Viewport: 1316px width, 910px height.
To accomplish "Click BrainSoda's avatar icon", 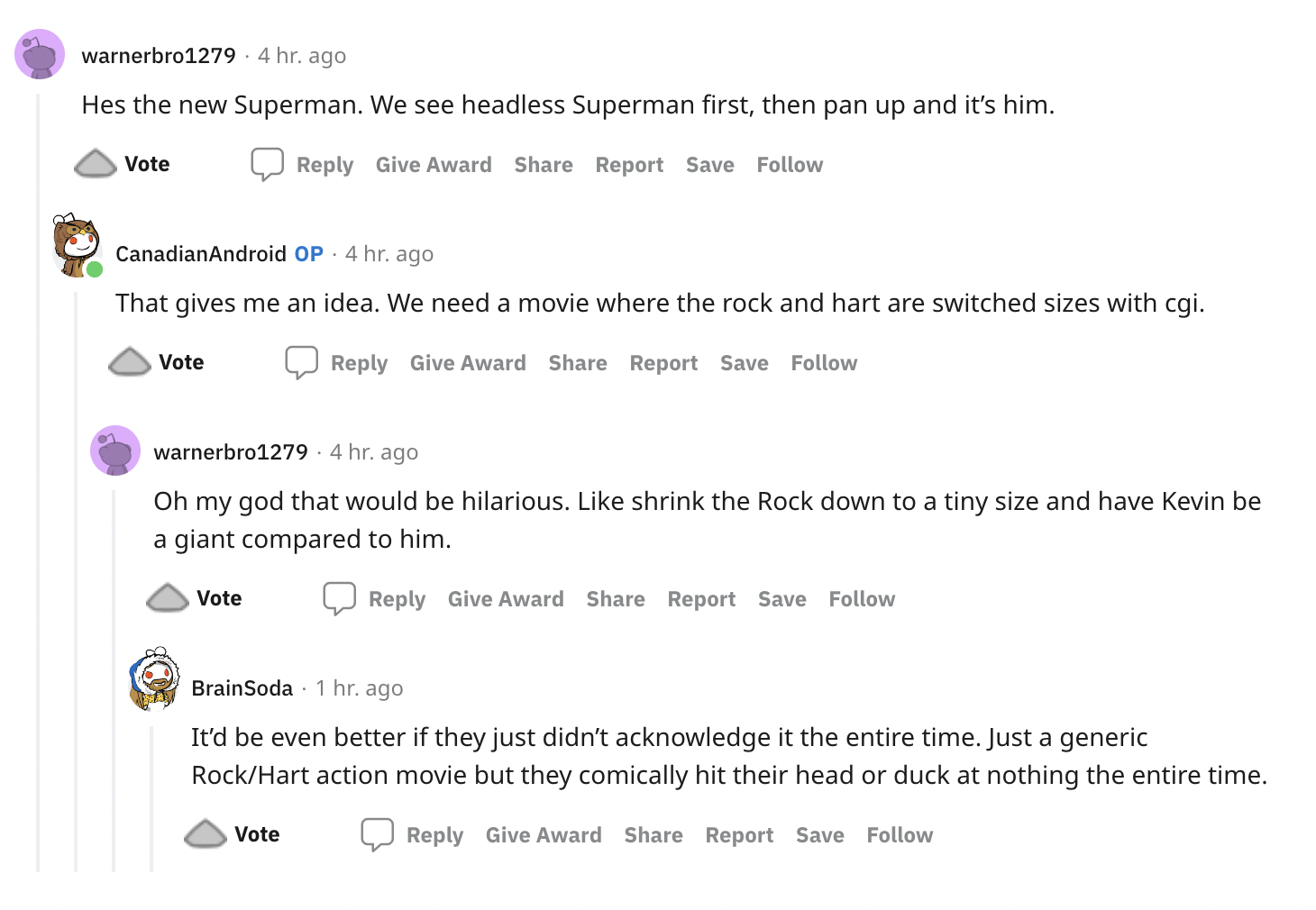I will point(153,682).
